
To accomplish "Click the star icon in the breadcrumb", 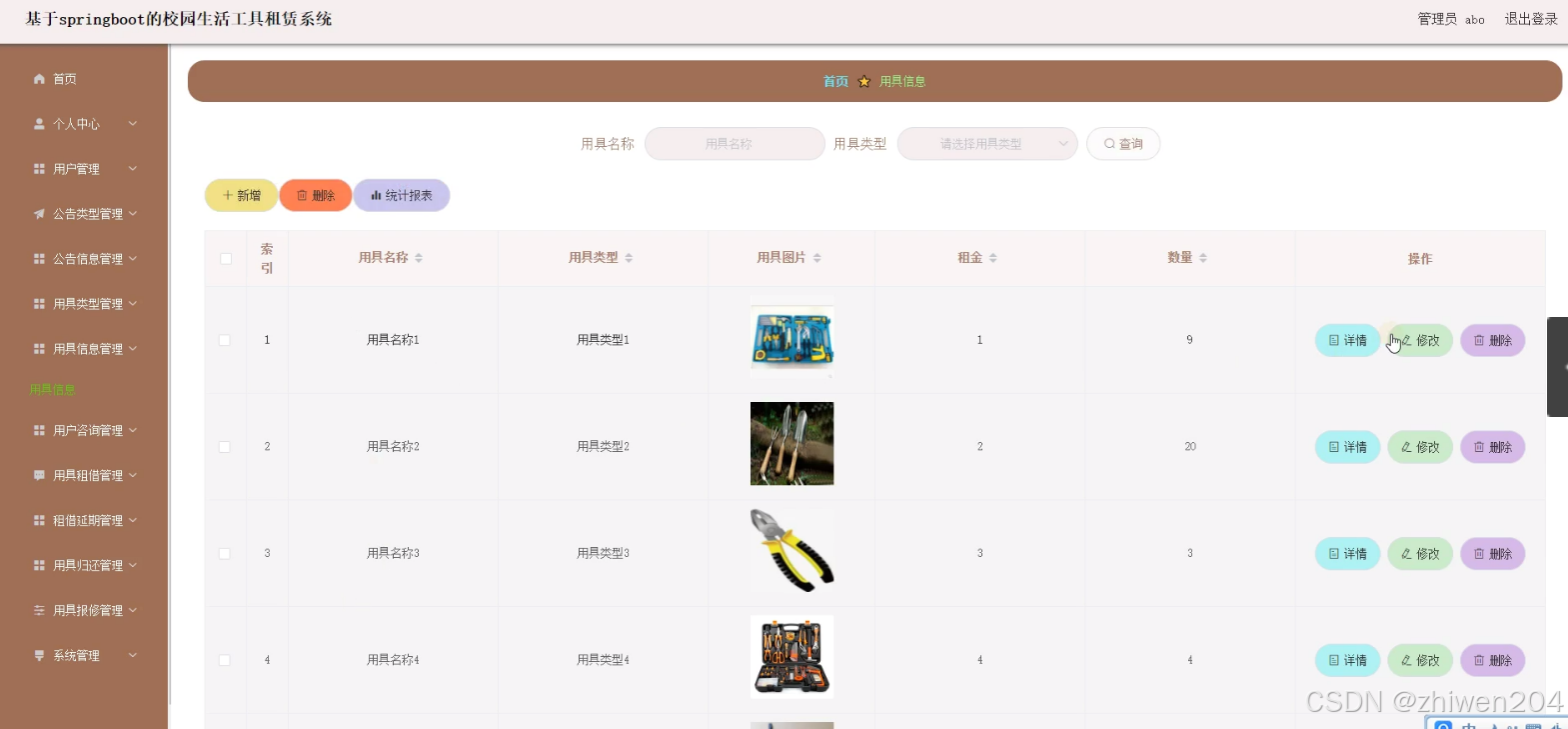I will (864, 82).
